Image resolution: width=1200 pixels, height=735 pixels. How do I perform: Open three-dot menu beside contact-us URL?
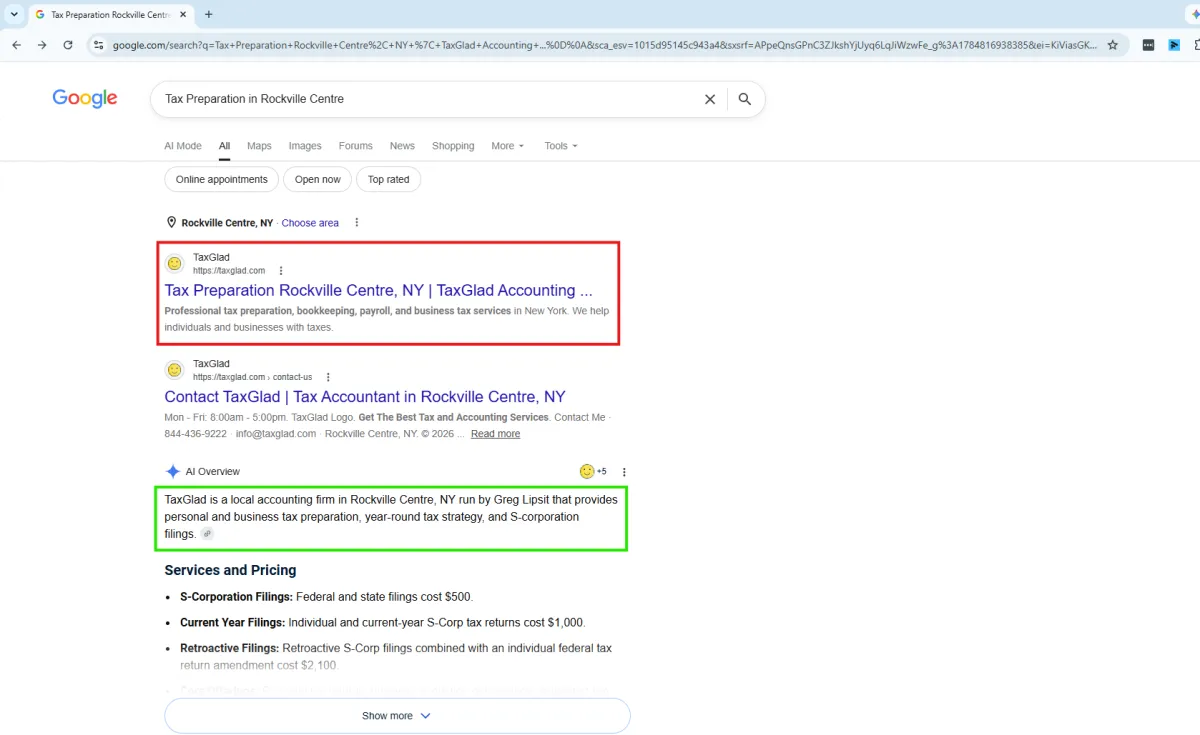click(328, 377)
